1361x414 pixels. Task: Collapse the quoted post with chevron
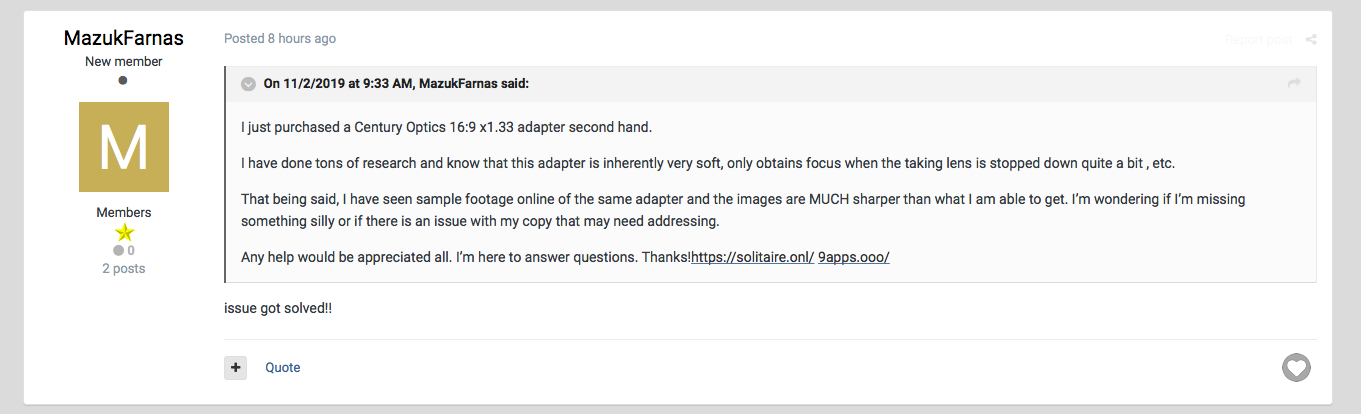pyautogui.click(x=248, y=84)
